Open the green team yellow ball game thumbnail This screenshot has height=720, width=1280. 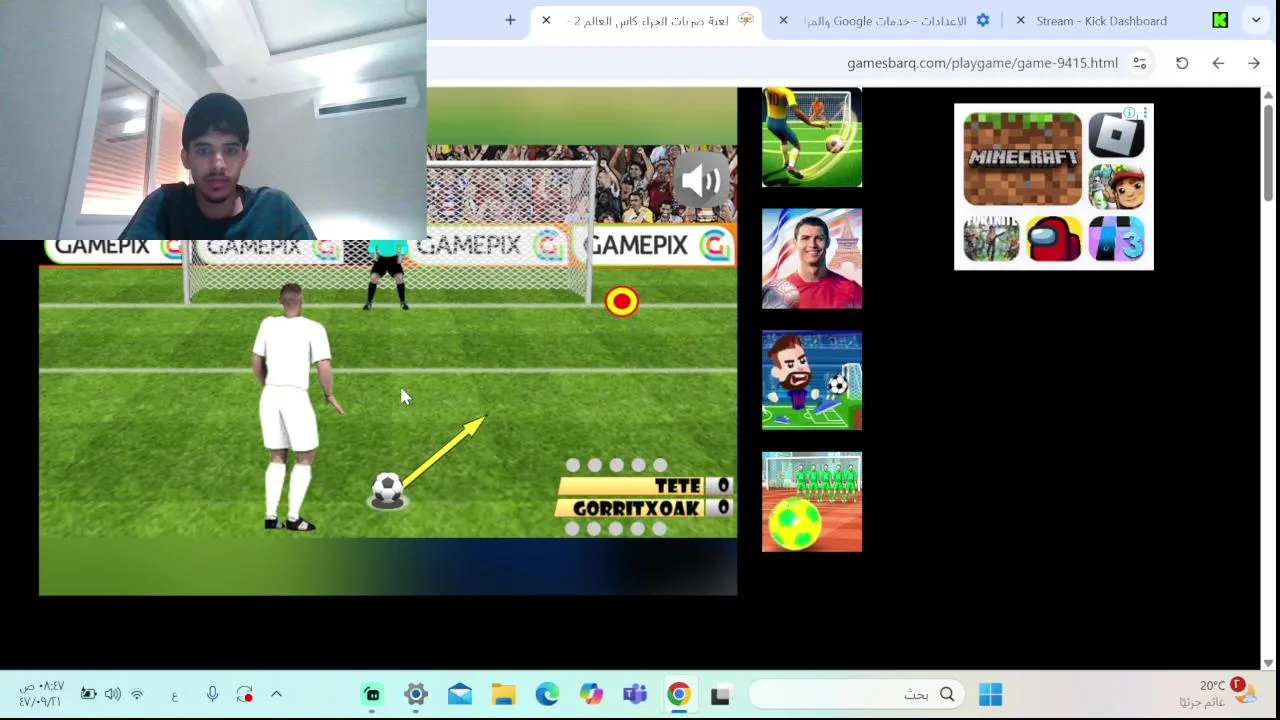click(x=812, y=502)
